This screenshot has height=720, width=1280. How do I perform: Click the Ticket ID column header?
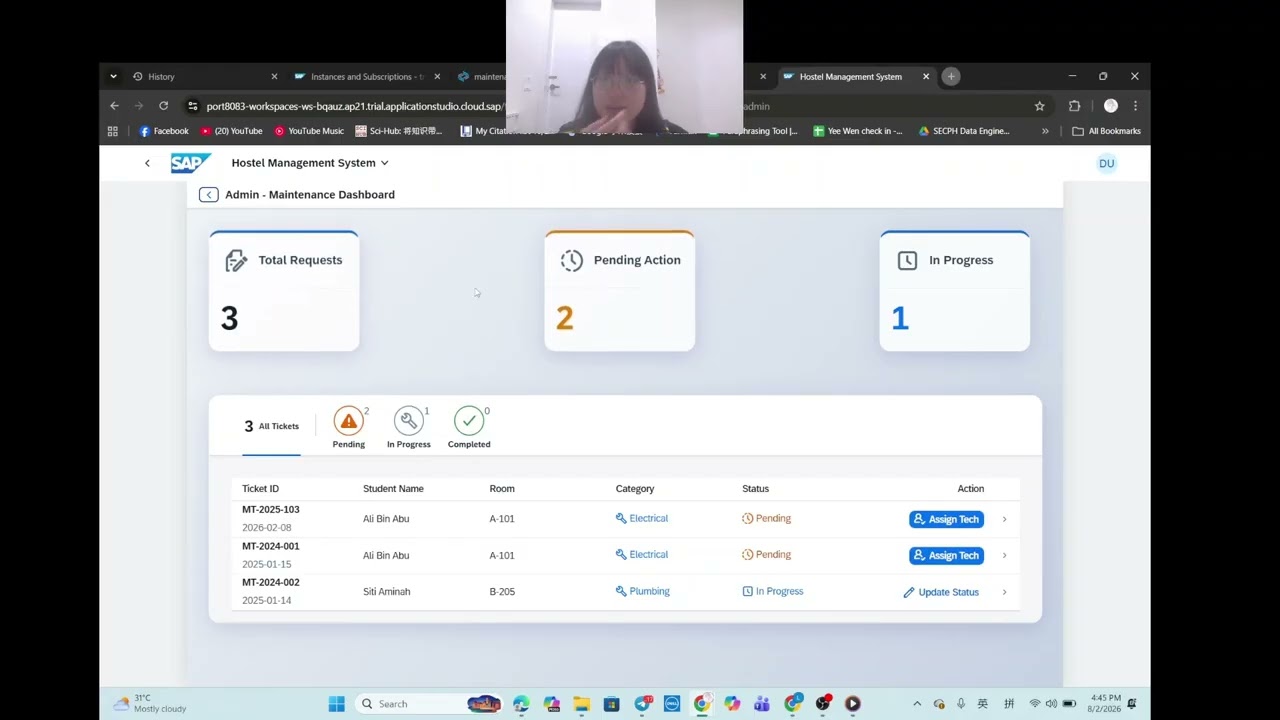(260, 489)
